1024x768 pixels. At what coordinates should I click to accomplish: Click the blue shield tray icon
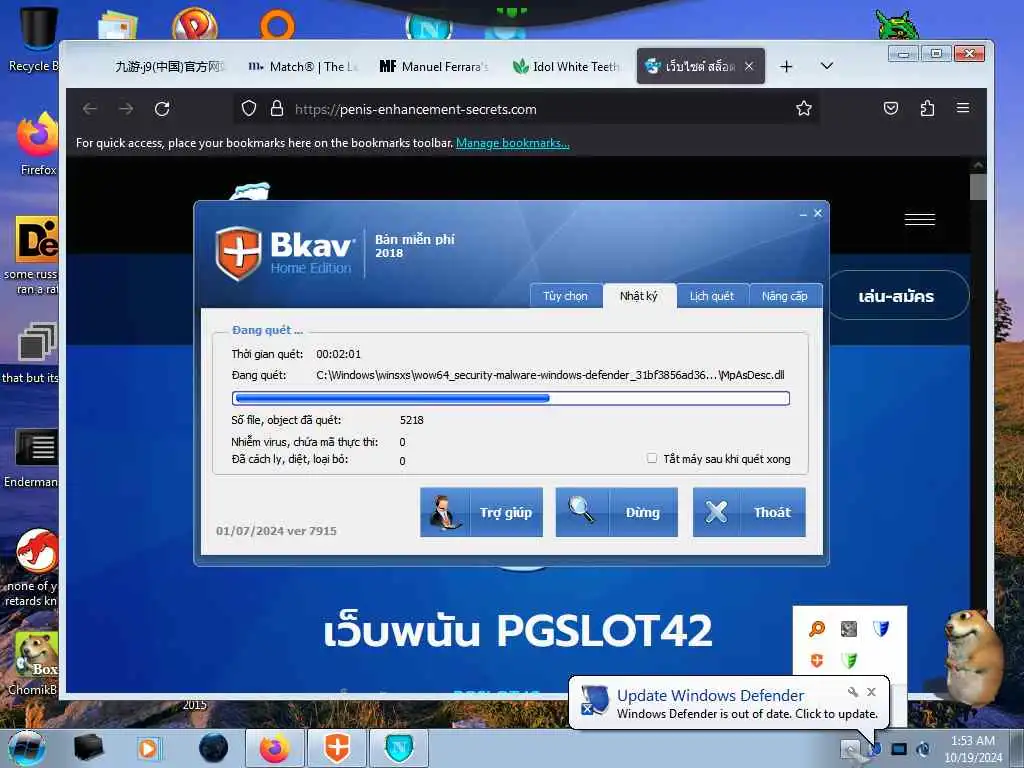click(x=881, y=628)
